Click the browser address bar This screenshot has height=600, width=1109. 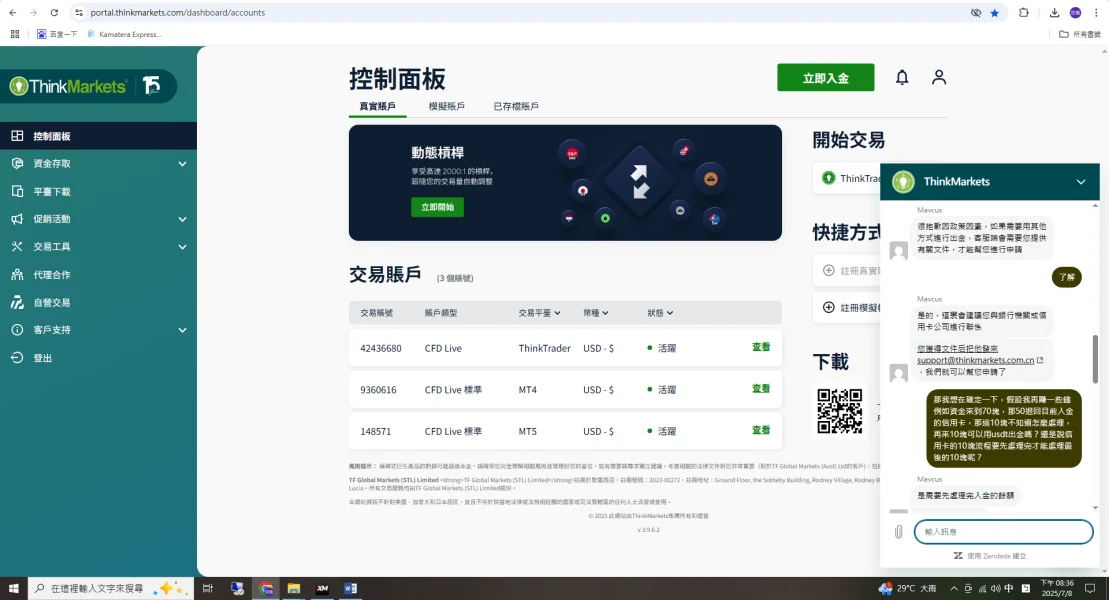click(523, 13)
